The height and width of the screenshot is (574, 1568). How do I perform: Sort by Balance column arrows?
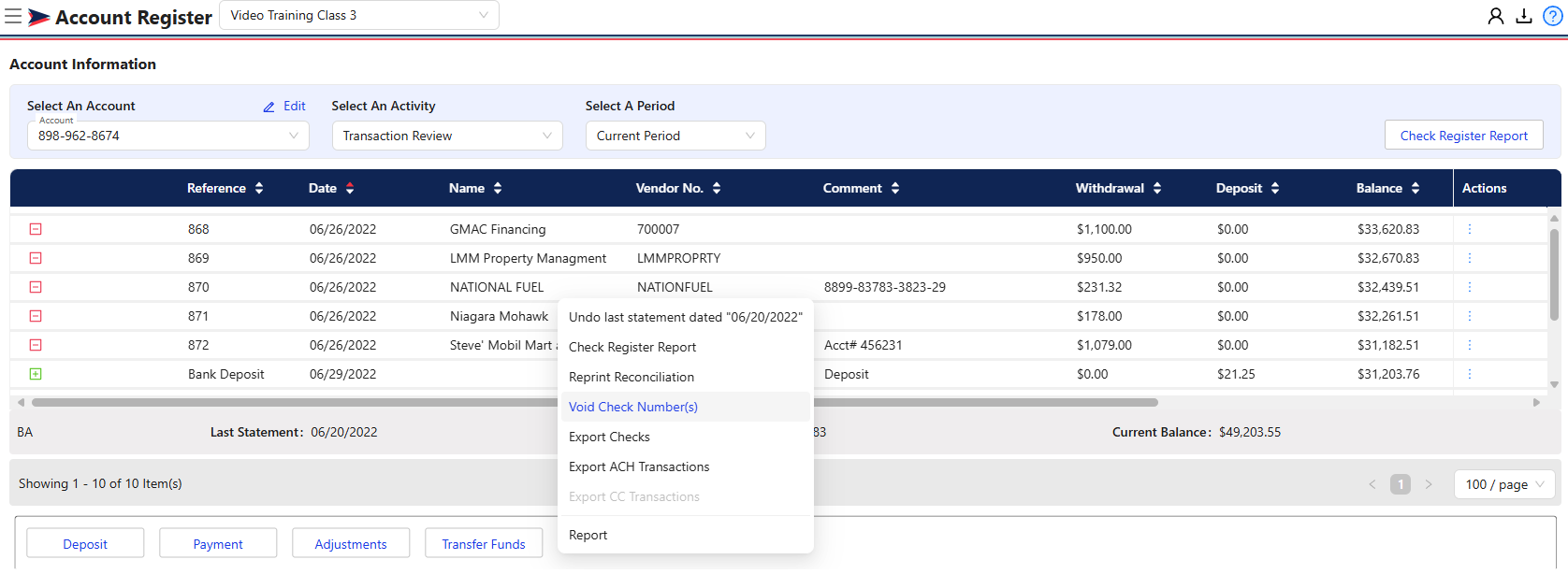1416,188
